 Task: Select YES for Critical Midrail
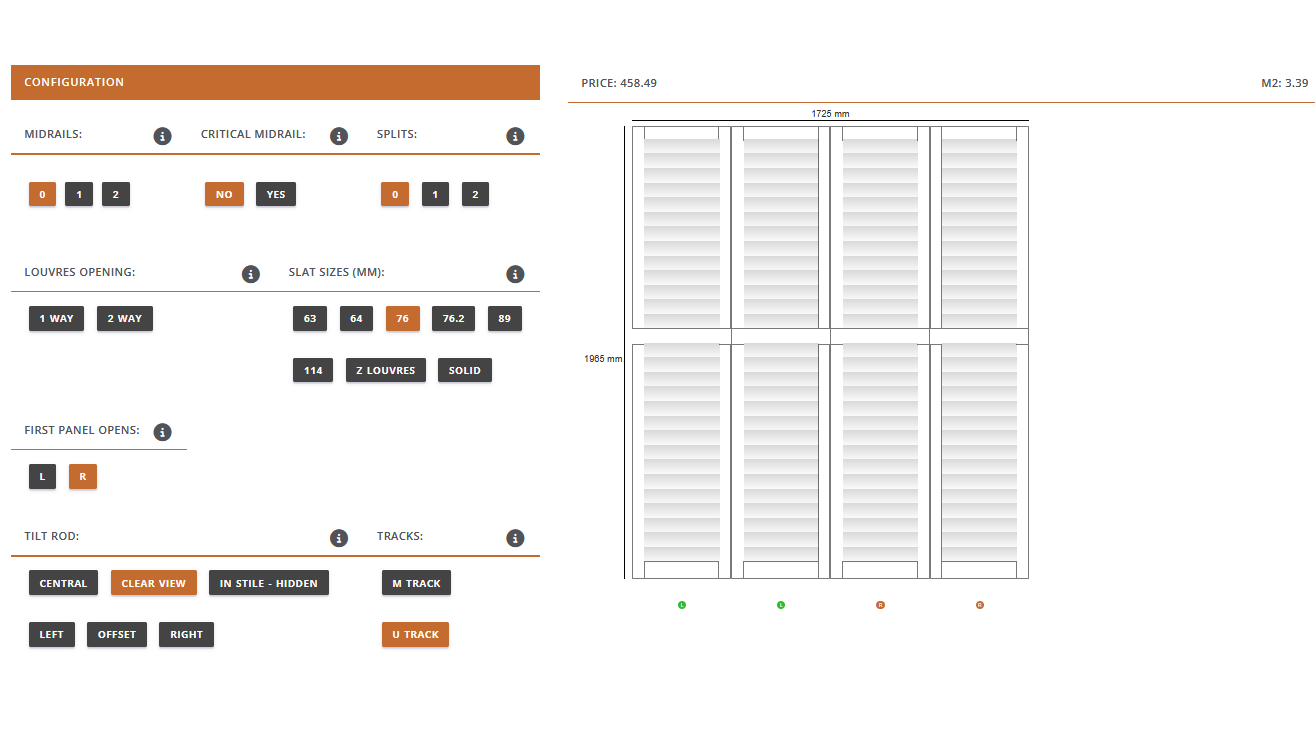(276, 194)
